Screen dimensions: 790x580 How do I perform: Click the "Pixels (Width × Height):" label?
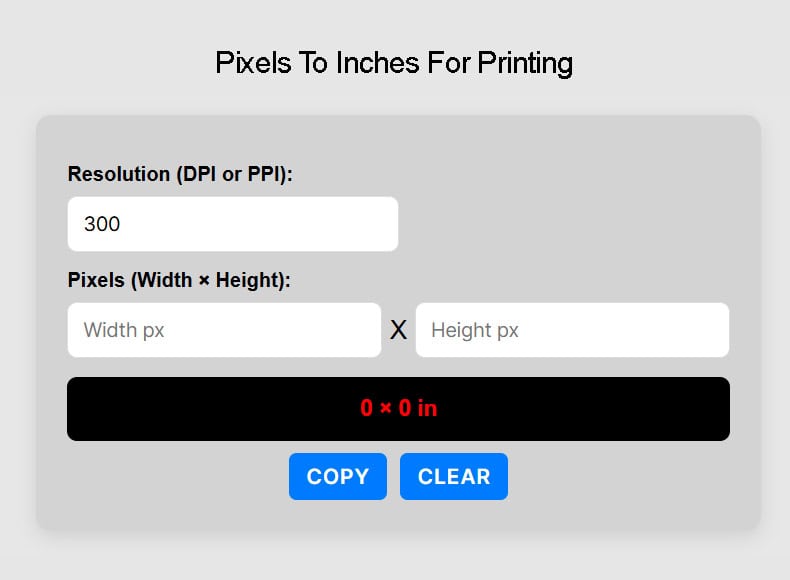tap(179, 280)
